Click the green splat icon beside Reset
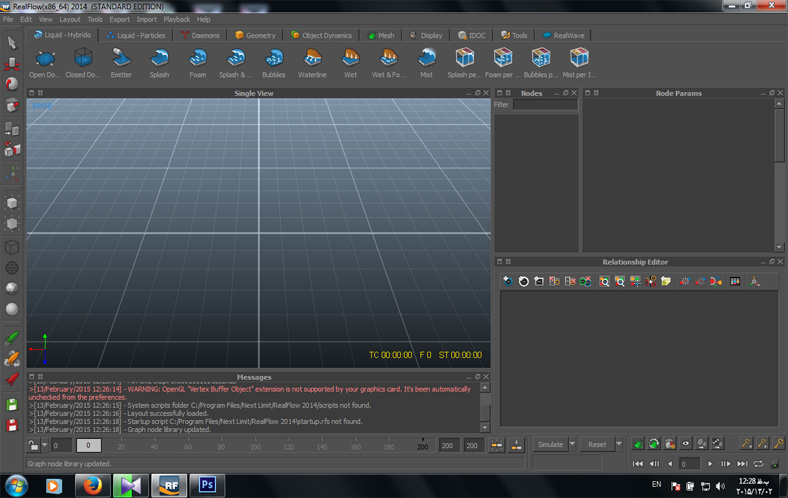This screenshot has width=788, height=498. 638,444
